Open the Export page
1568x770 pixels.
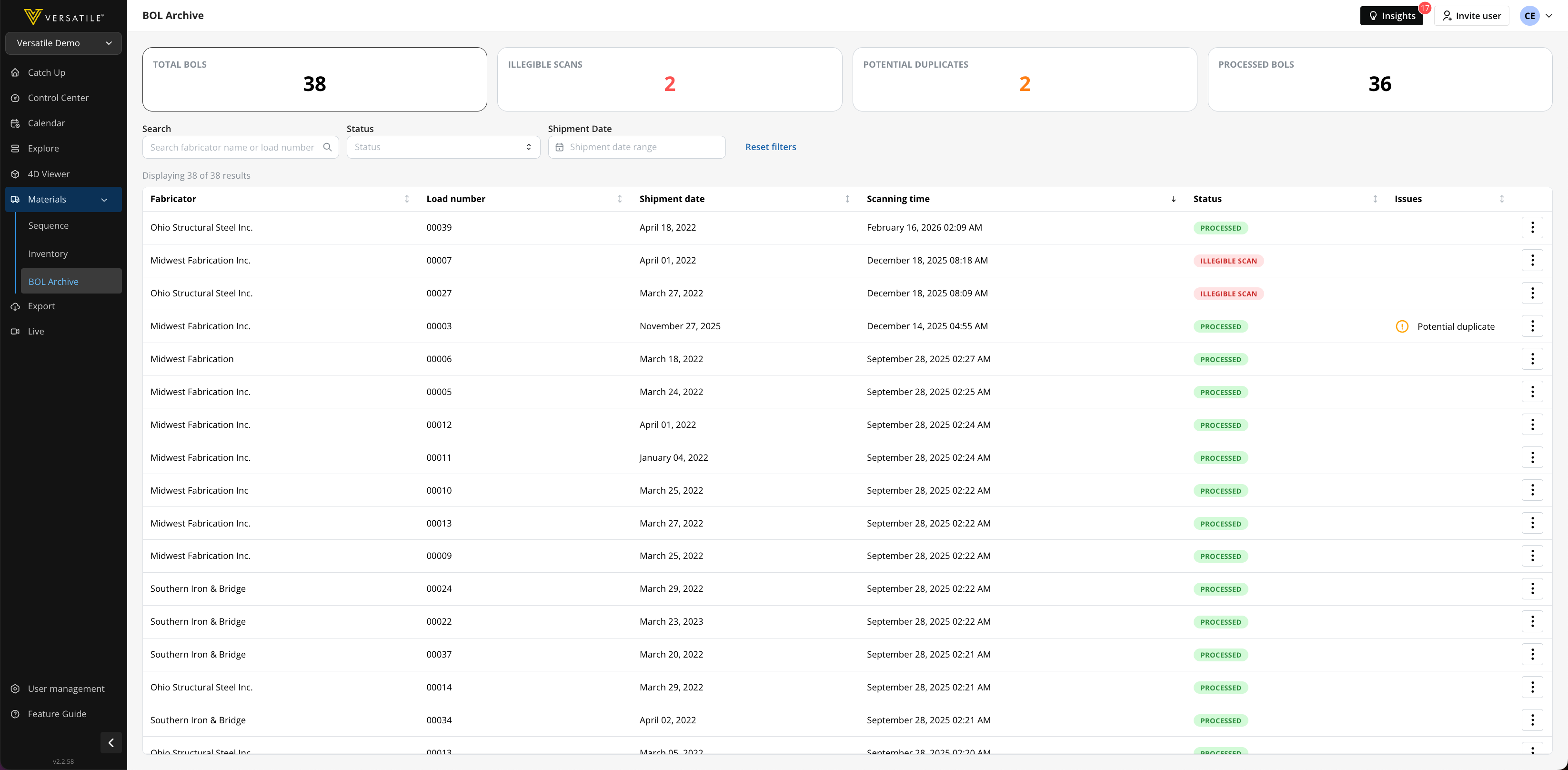[63, 306]
